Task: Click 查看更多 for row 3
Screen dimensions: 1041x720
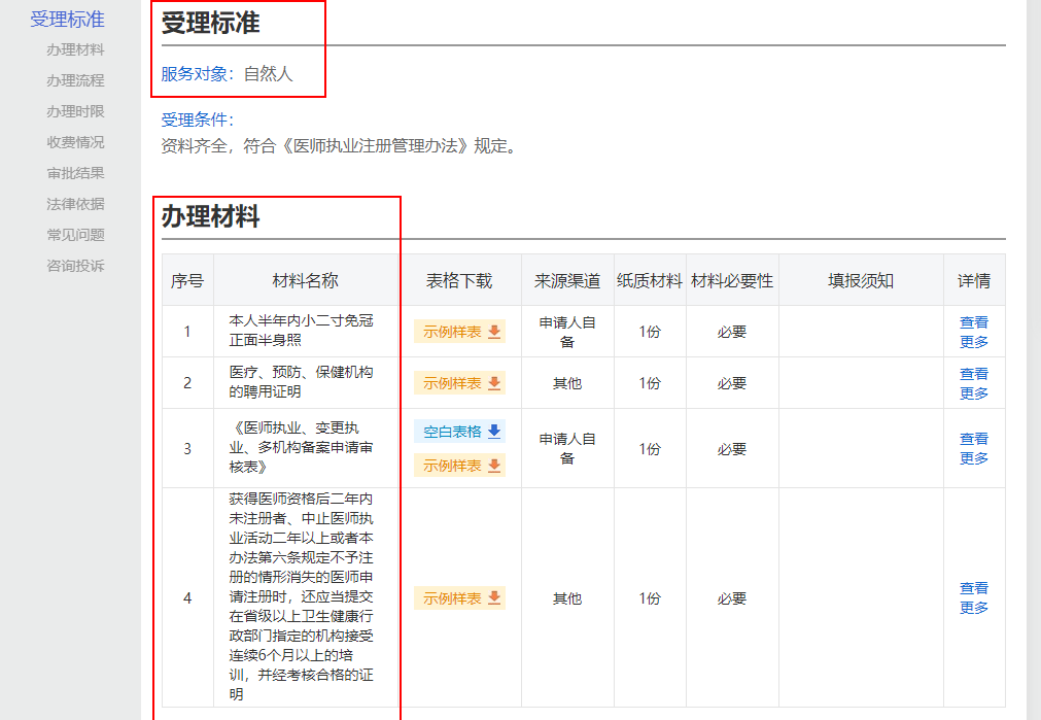Action: 974,448
